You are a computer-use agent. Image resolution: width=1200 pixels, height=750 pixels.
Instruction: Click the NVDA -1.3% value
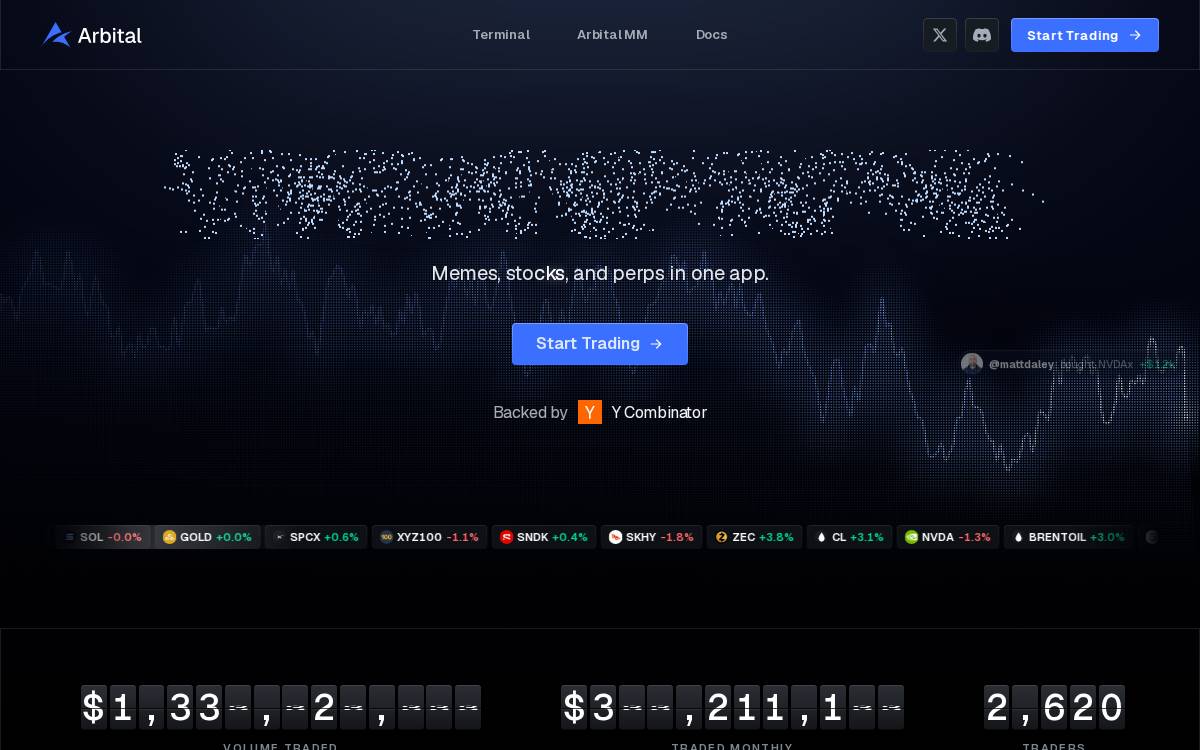[x=974, y=537]
